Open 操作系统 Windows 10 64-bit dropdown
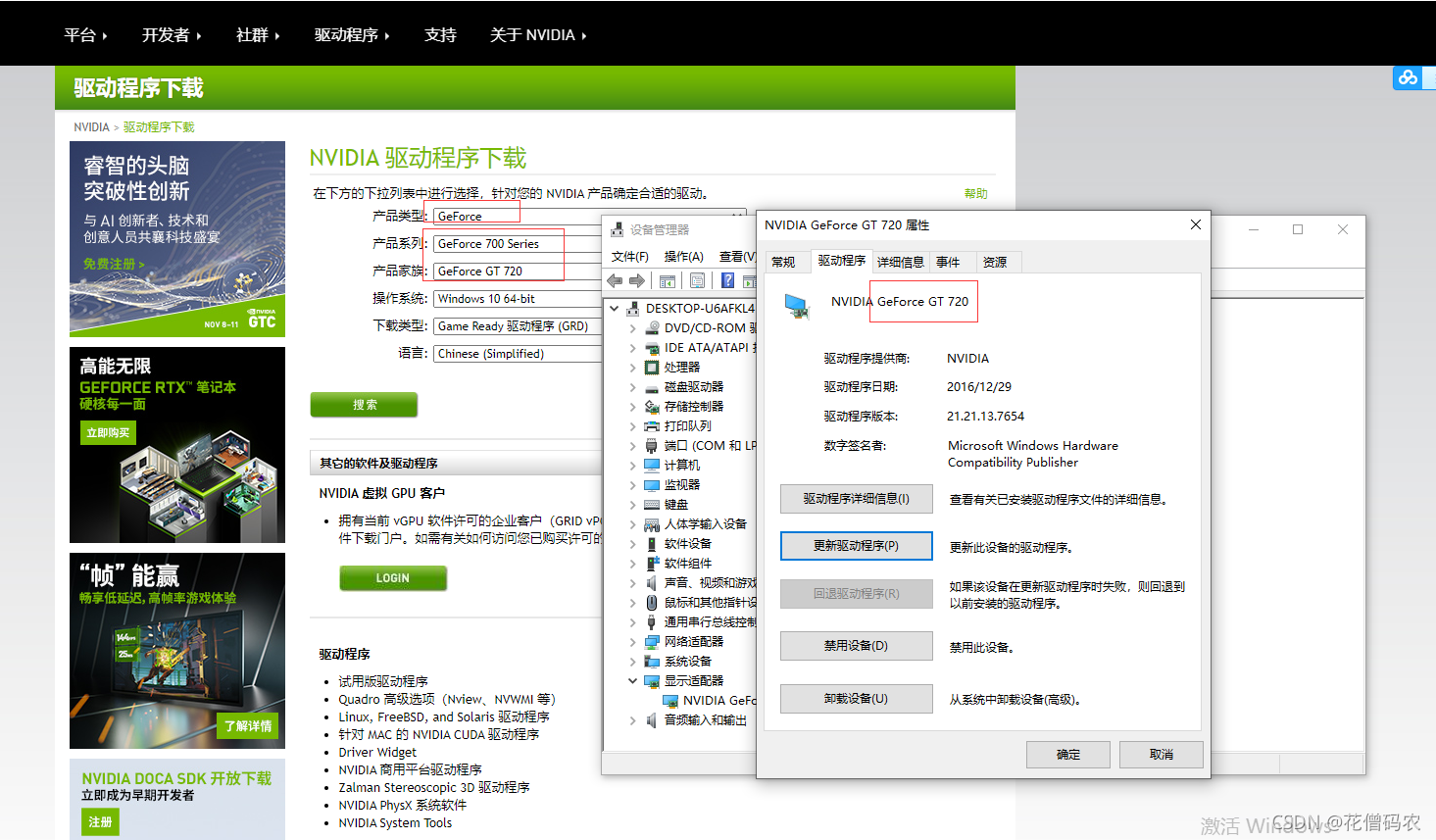Screen dimensions: 1436x840 pyautogui.click(x=518, y=299)
